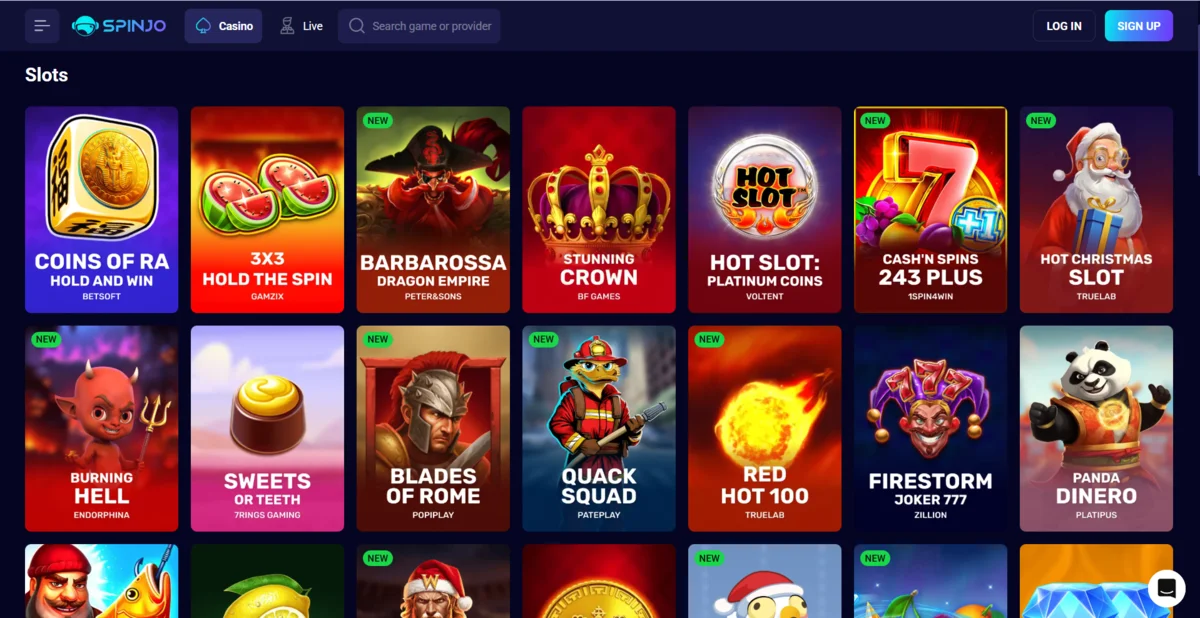Click the spade icon in Casino tab

204,26
